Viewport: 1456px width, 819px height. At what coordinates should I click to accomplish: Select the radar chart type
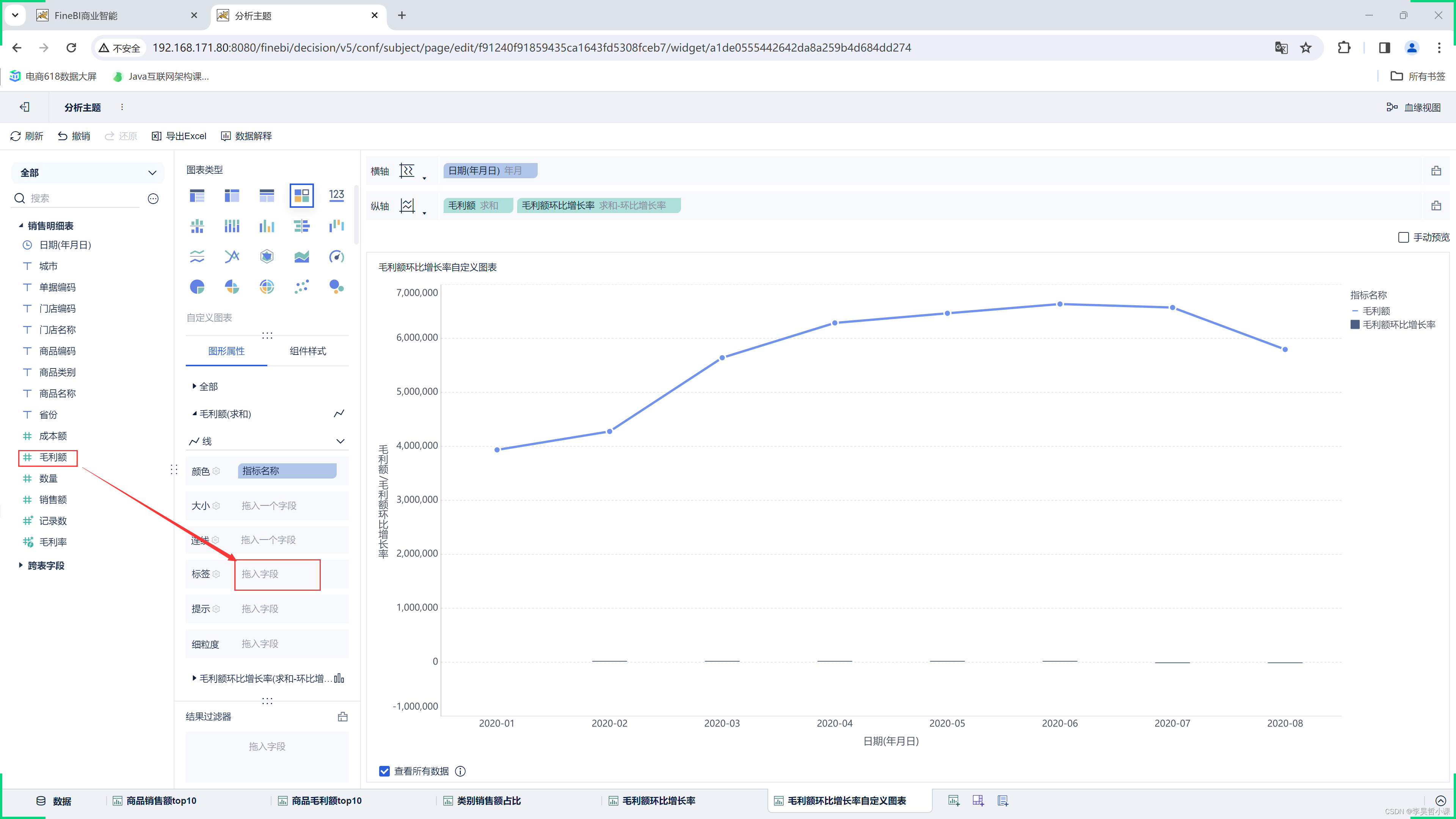(x=267, y=257)
